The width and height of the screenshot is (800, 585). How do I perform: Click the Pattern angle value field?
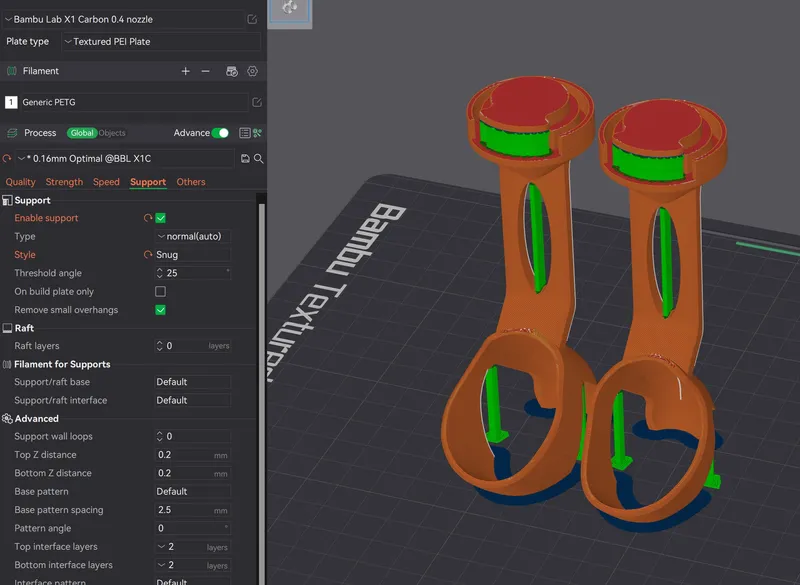193,528
